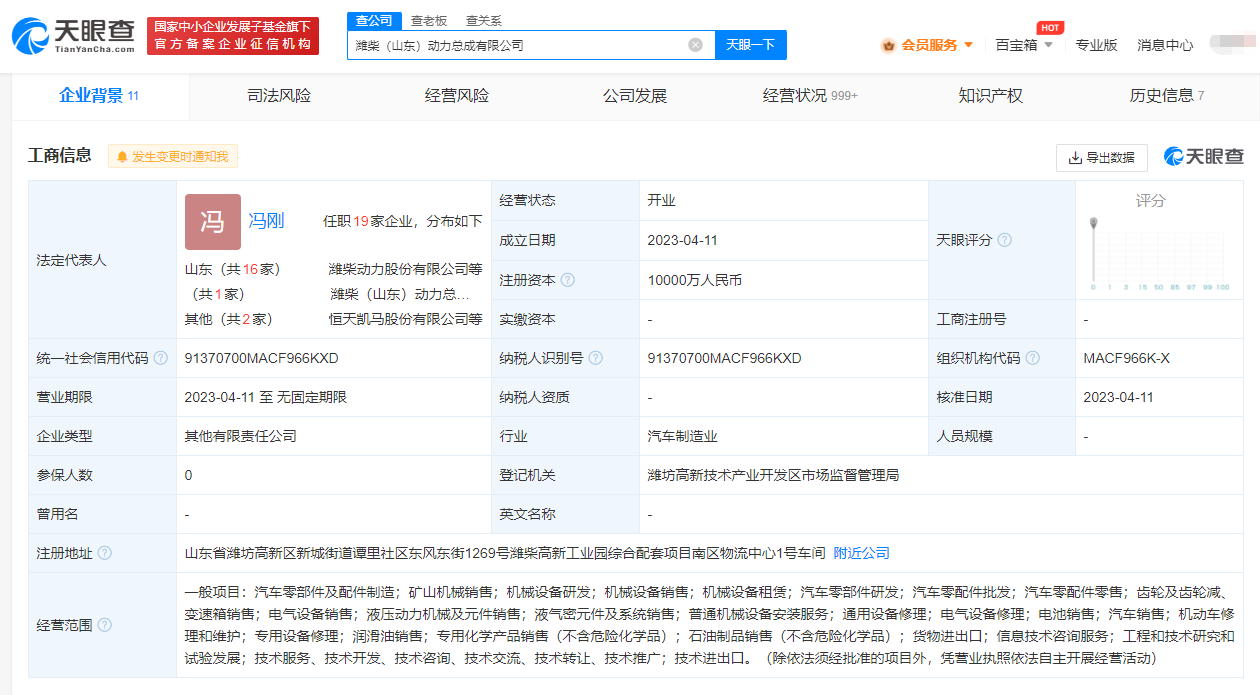
Task: Click the 山东（共16家） distribution text
Action: tap(232, 269)
